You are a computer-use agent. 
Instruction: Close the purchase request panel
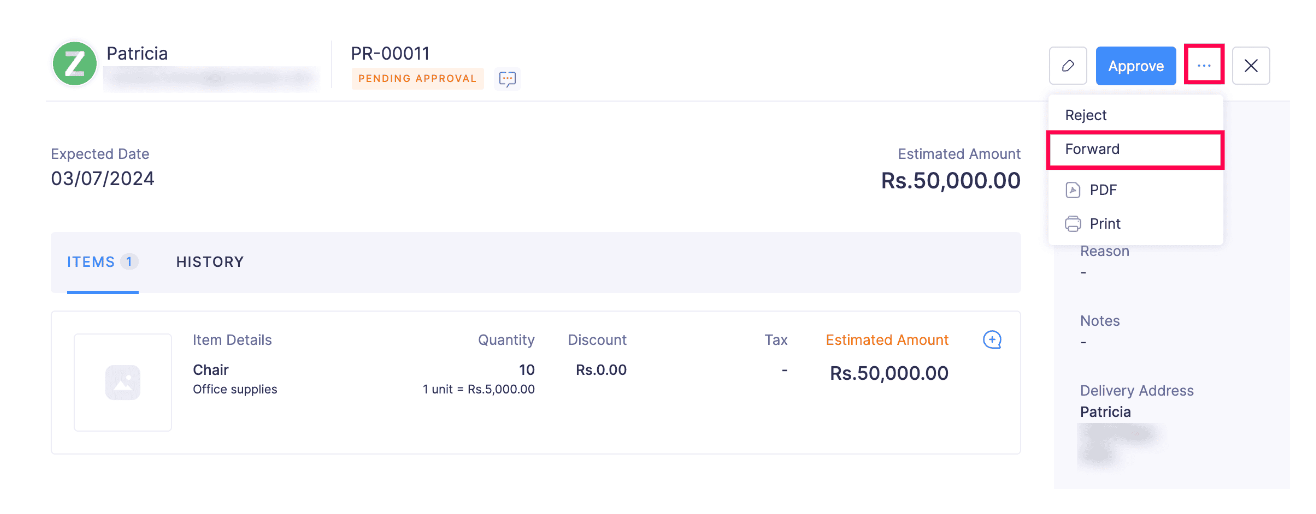click(1251, 66)
